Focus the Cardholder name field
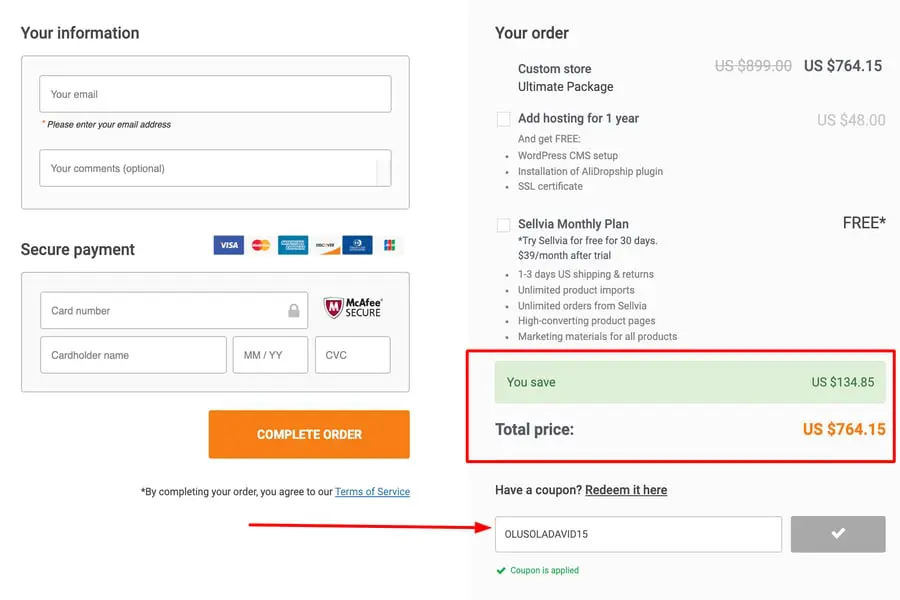The image size is (900, 600). click(x=133, y=355)
